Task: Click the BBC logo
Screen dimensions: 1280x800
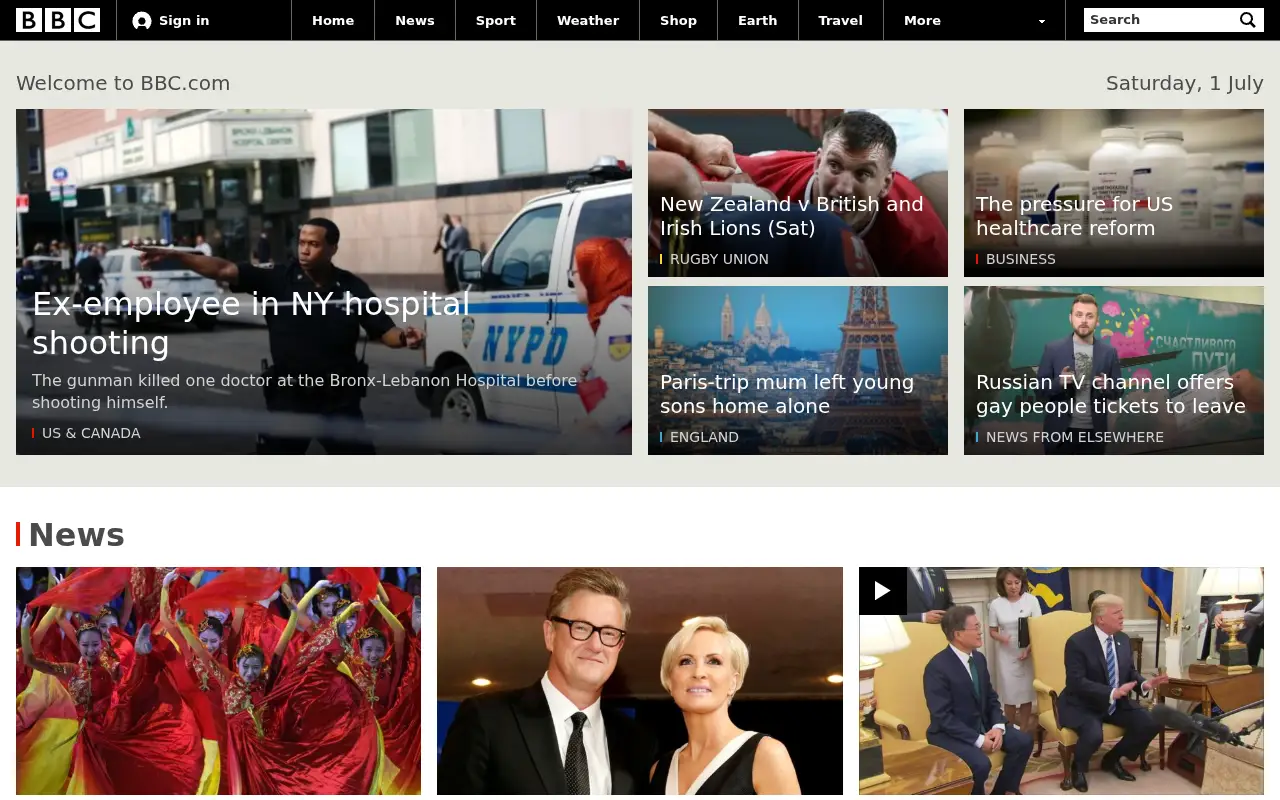Action: [58, 20]
